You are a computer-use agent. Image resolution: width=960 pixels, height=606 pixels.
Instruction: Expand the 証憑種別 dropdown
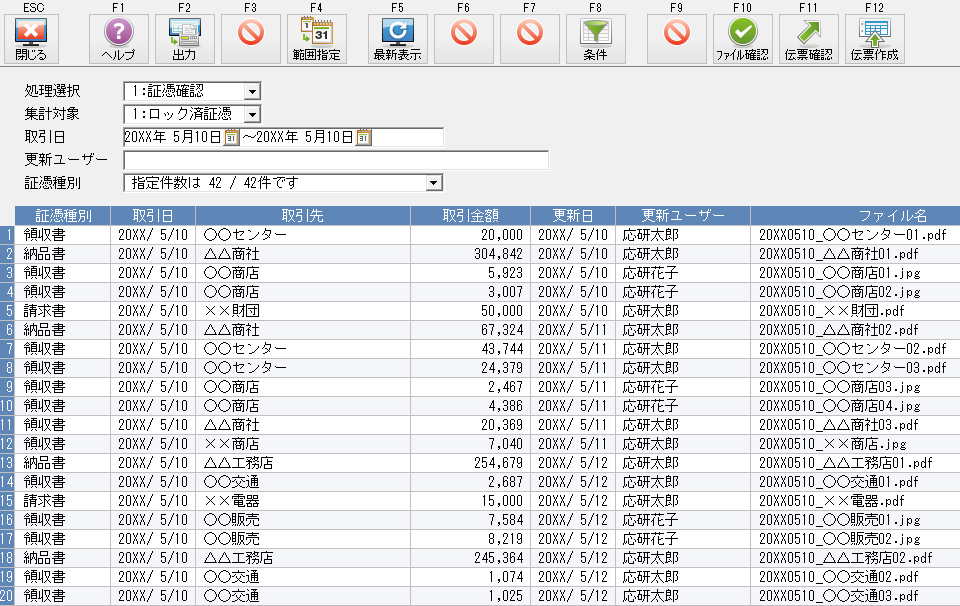tap(433, 183)
